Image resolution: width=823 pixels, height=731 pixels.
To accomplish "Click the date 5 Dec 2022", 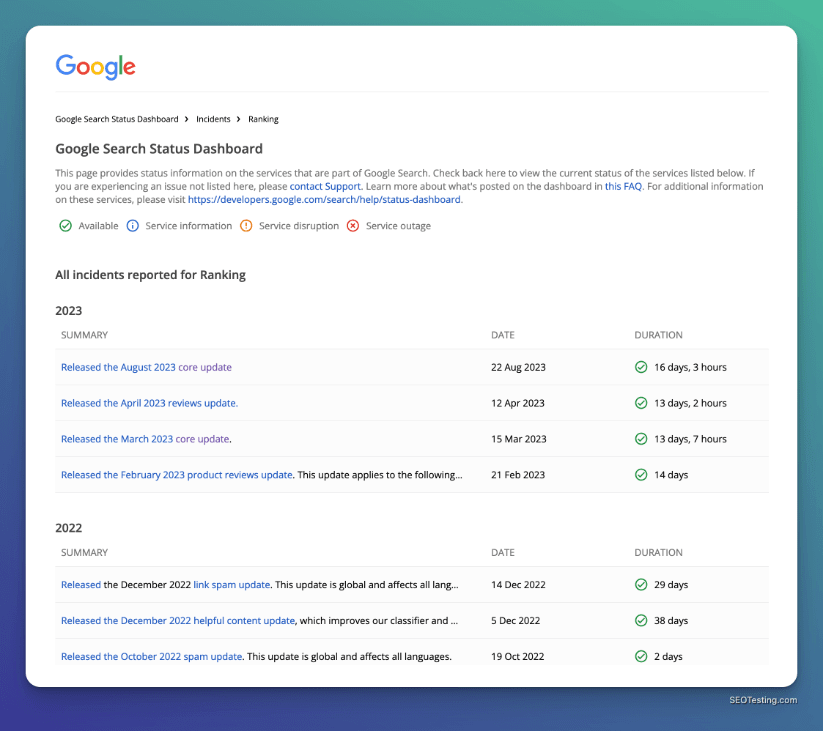I will 515,620.
